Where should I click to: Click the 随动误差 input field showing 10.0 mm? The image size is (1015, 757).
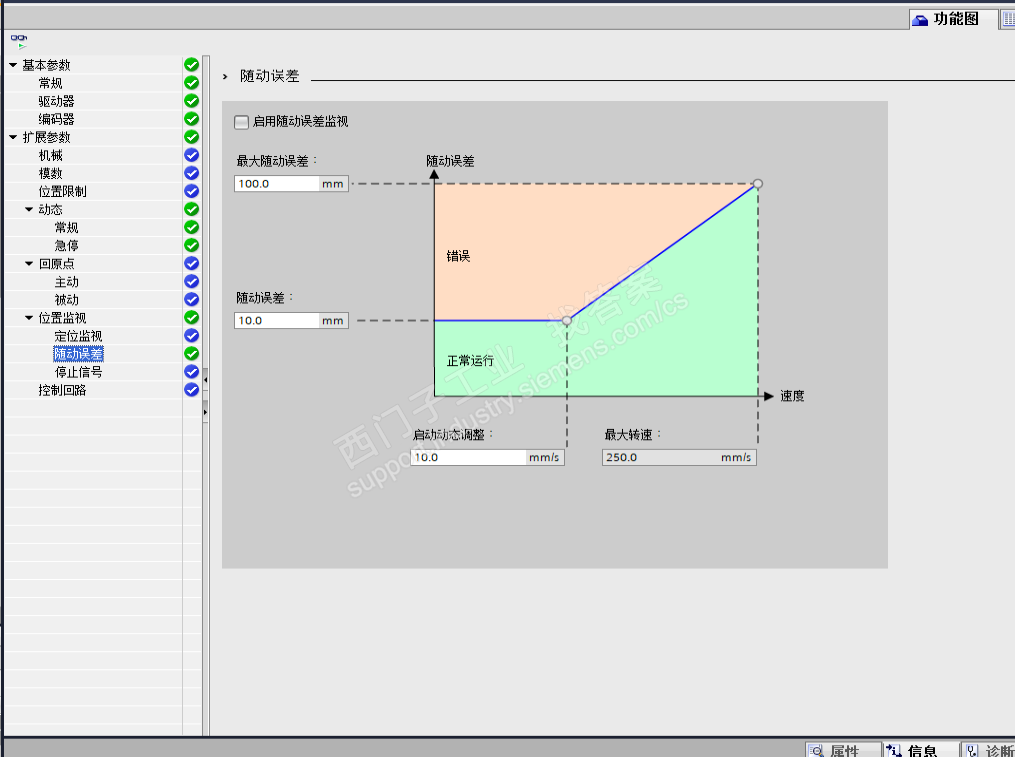click(x=277, y=321)
